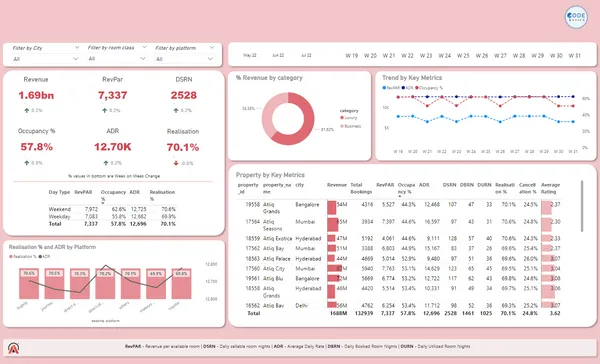600x364 pixels.
Task: Select week W 31 slicer
Action: click(x=574, y=55)
